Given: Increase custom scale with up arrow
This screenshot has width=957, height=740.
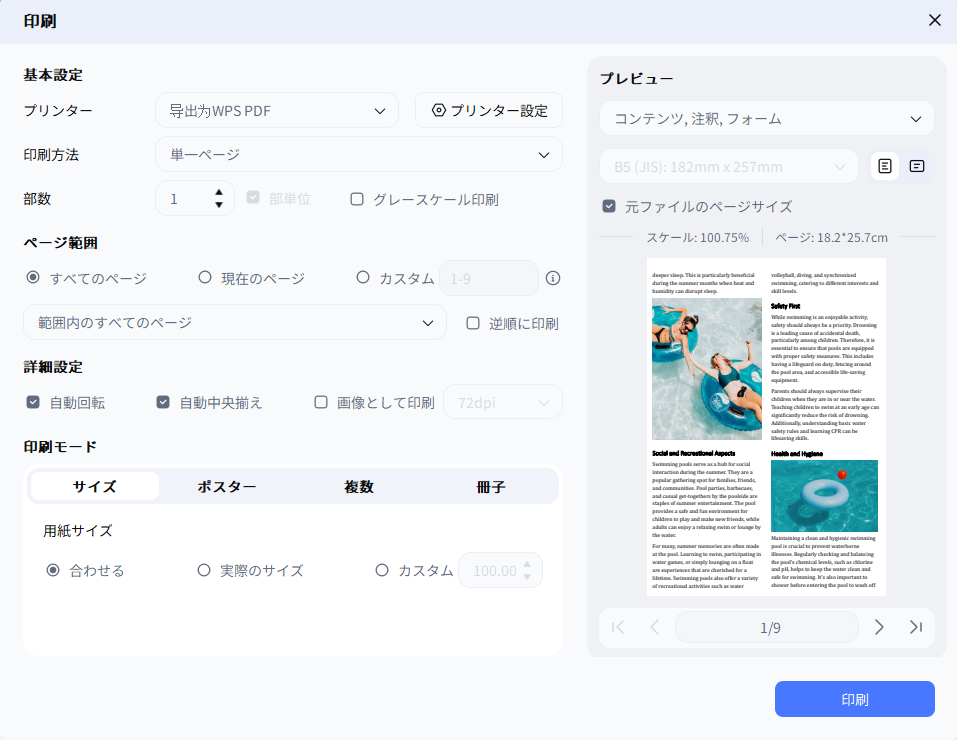Looking at the screenshot, I should click(527, 564).
